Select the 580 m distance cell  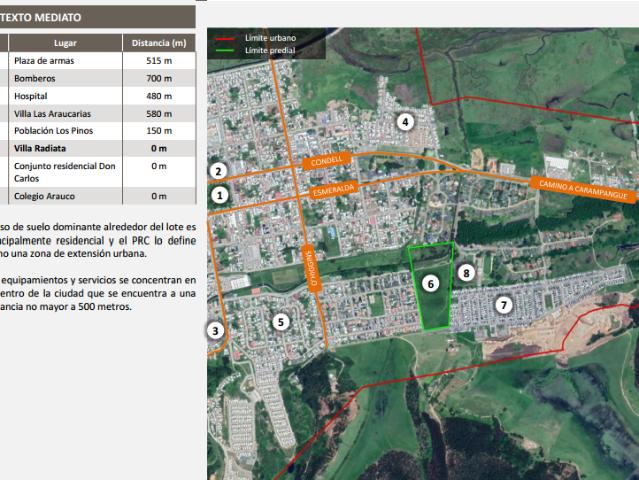click(159, 114)
